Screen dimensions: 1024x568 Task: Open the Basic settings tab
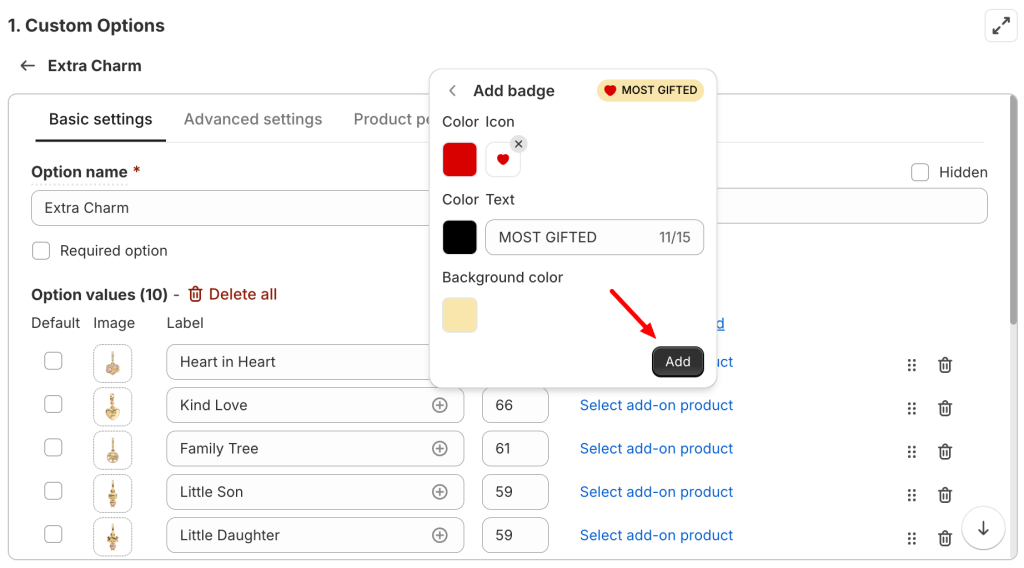(x=100, y=119)
